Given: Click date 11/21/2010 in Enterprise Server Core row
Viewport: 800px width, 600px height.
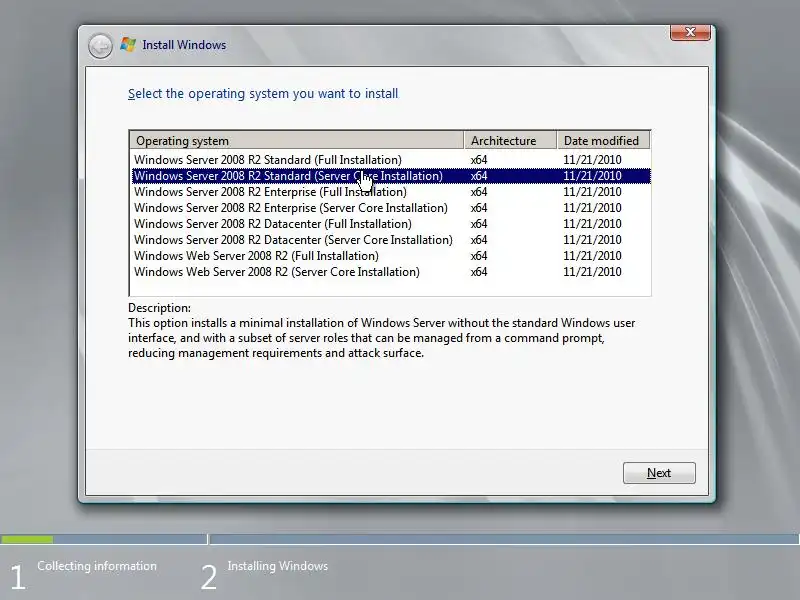Looking at the screenshot, I should pos(592,208).
